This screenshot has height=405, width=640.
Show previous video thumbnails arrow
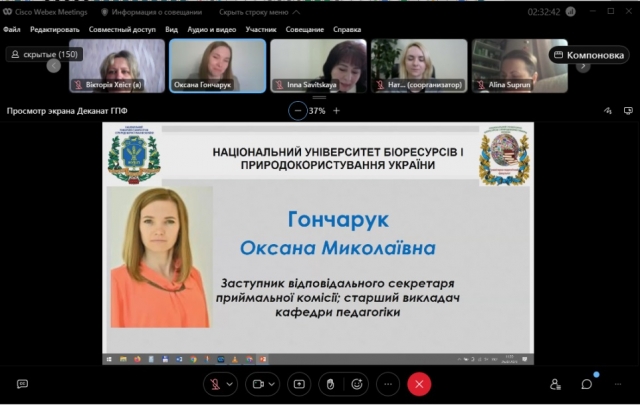53,66
